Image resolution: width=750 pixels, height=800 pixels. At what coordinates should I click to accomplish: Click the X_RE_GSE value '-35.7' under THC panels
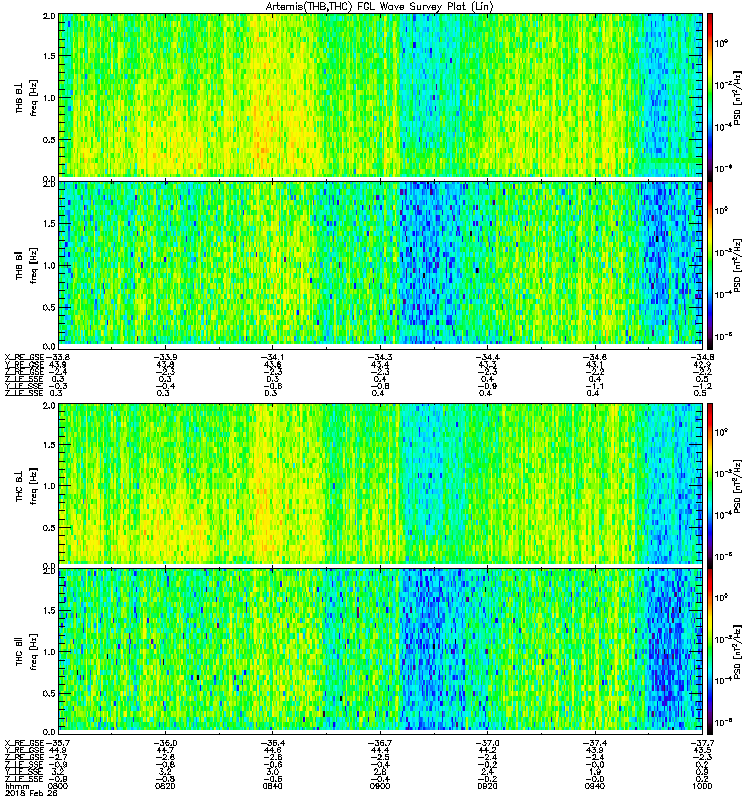click(57, 743)
